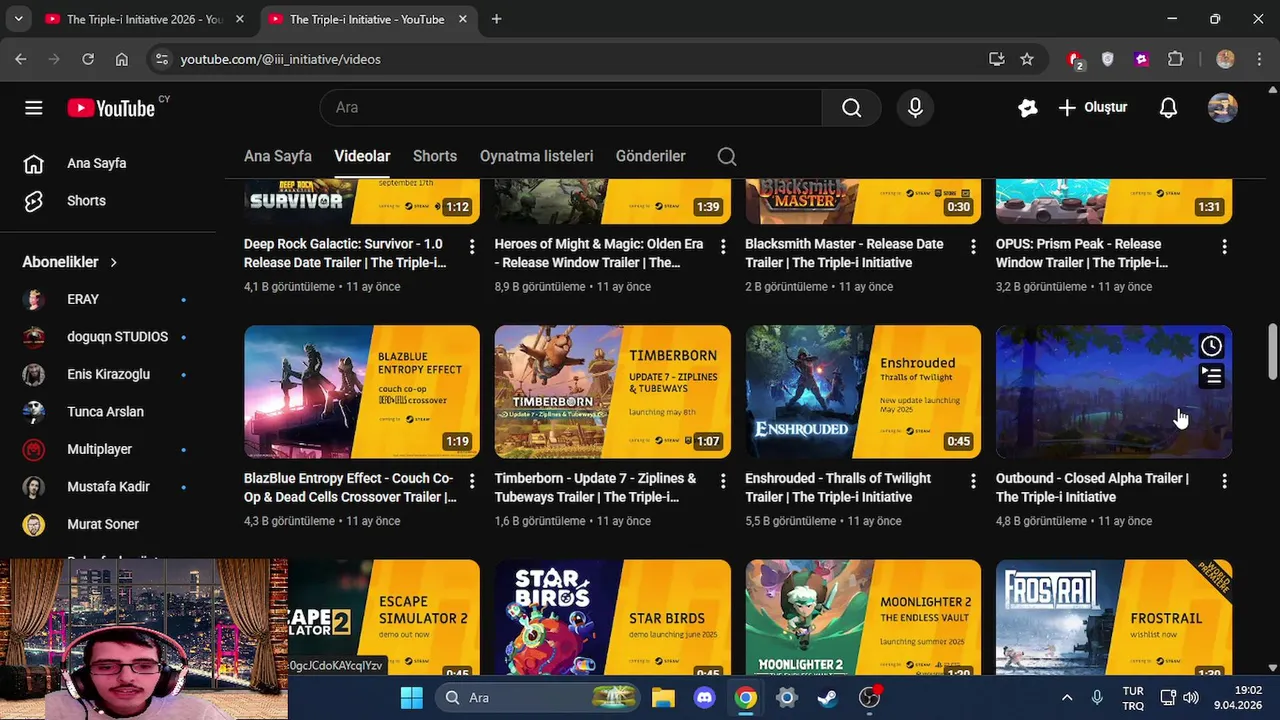The image size is (1280, 720).
Task: Open options for BlazBlue Entropy Effect video
Action: coord(472,481)
